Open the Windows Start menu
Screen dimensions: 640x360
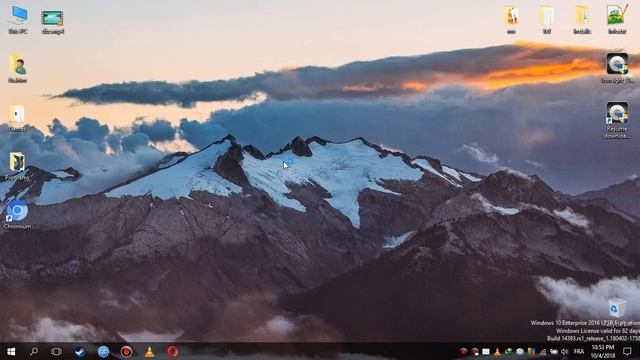(x=11, y=351)
